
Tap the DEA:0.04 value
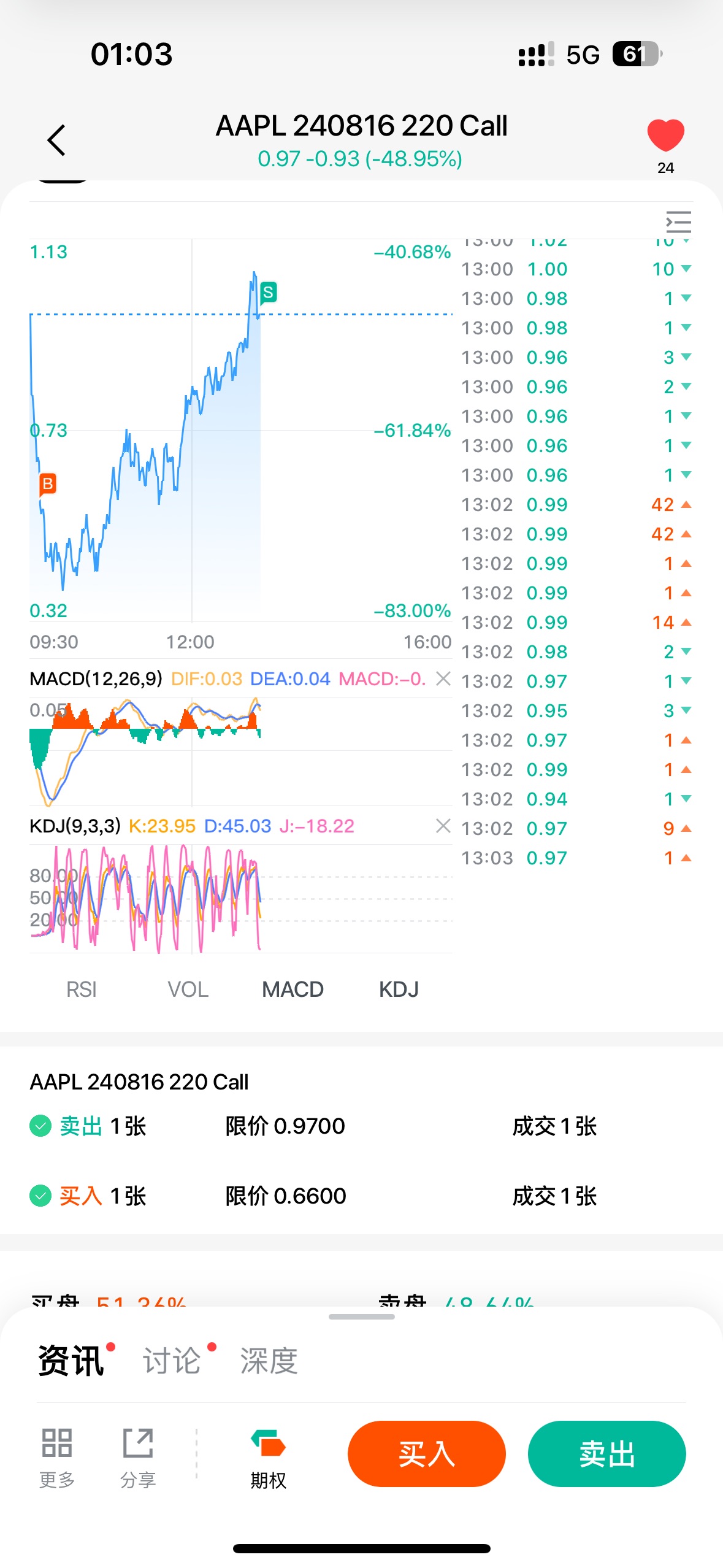[290, 678]
